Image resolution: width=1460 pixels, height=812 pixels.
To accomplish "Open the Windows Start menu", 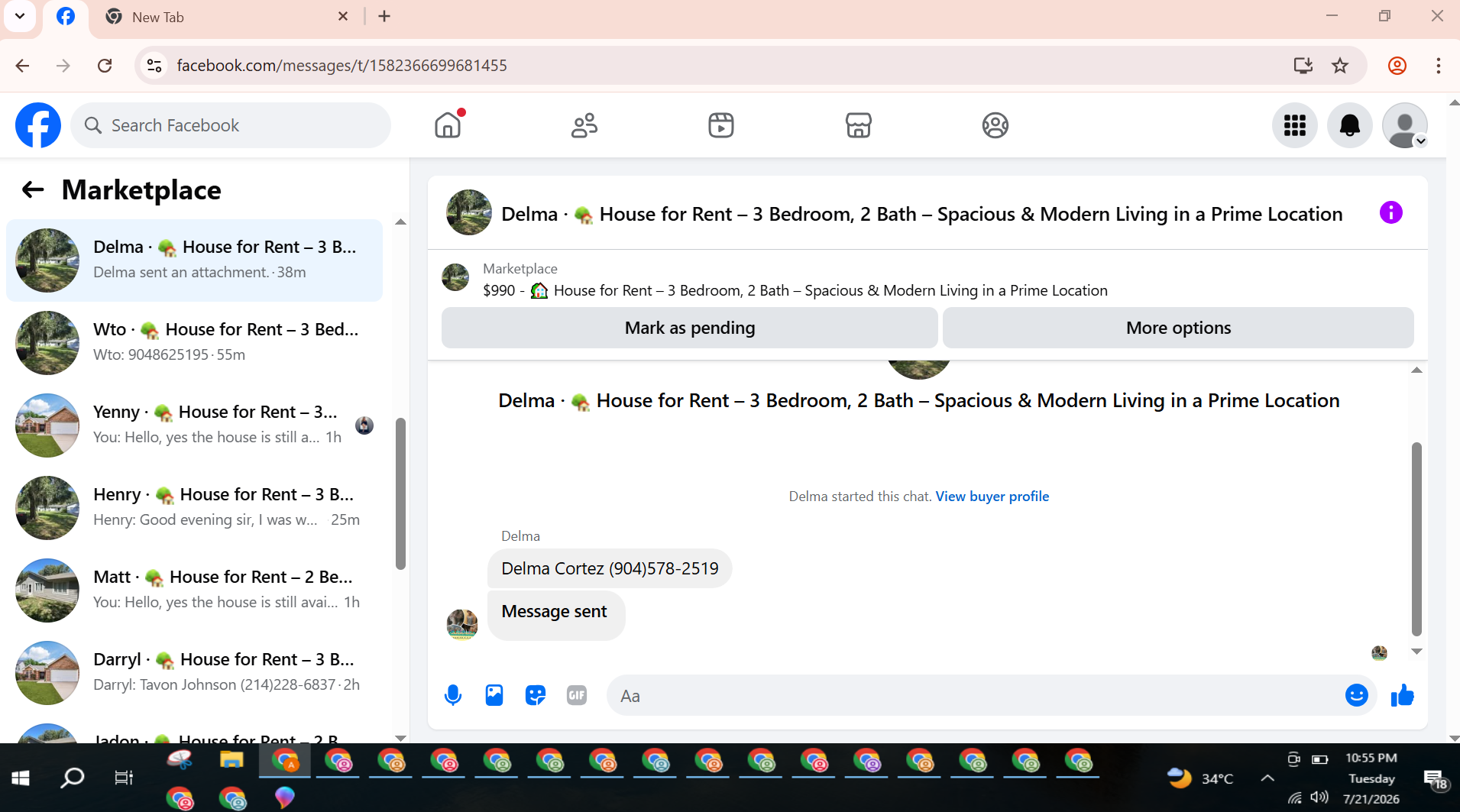I will tap(21, 778).
